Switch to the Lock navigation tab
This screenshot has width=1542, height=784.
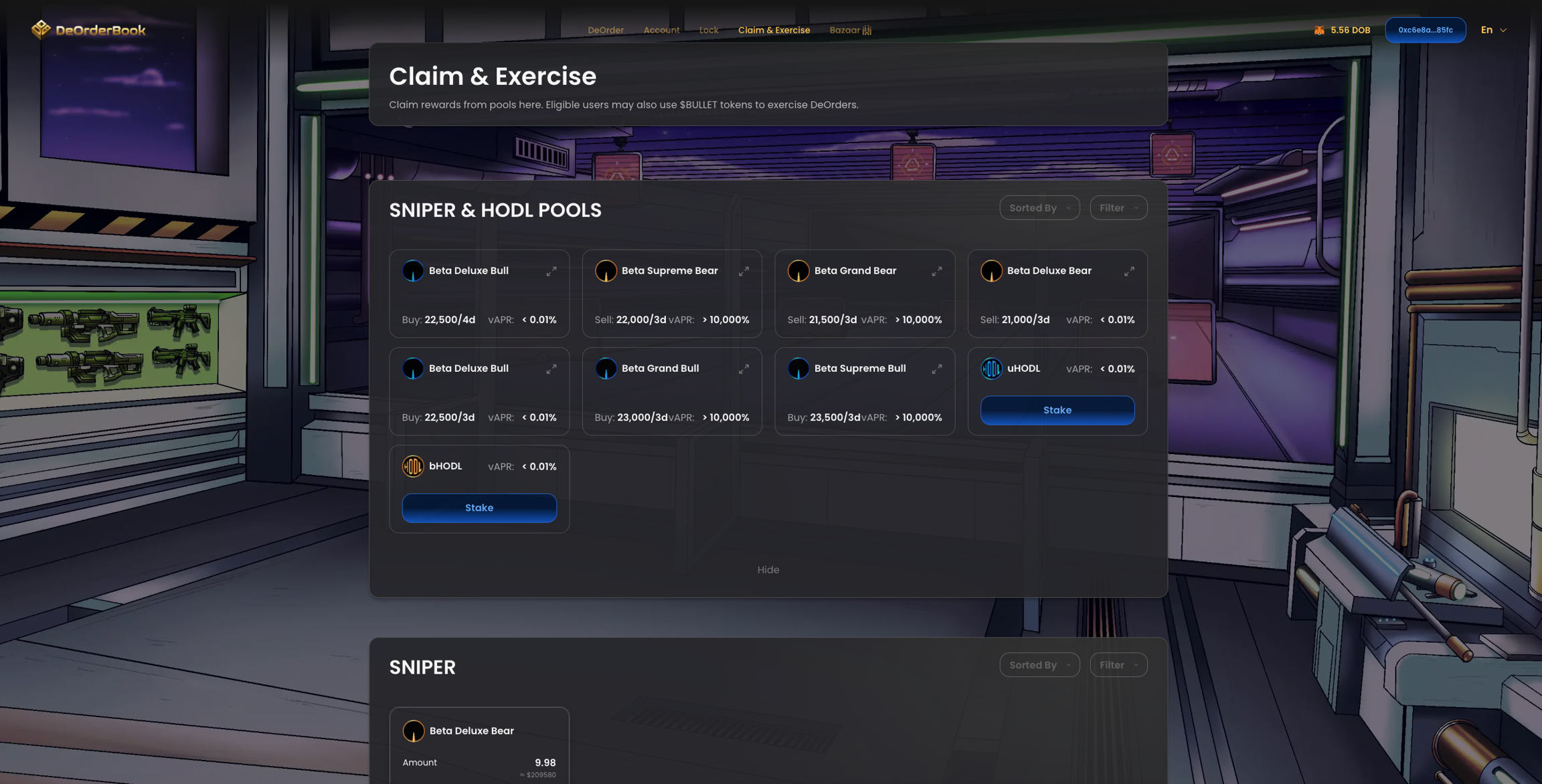(x=708, y=30)
